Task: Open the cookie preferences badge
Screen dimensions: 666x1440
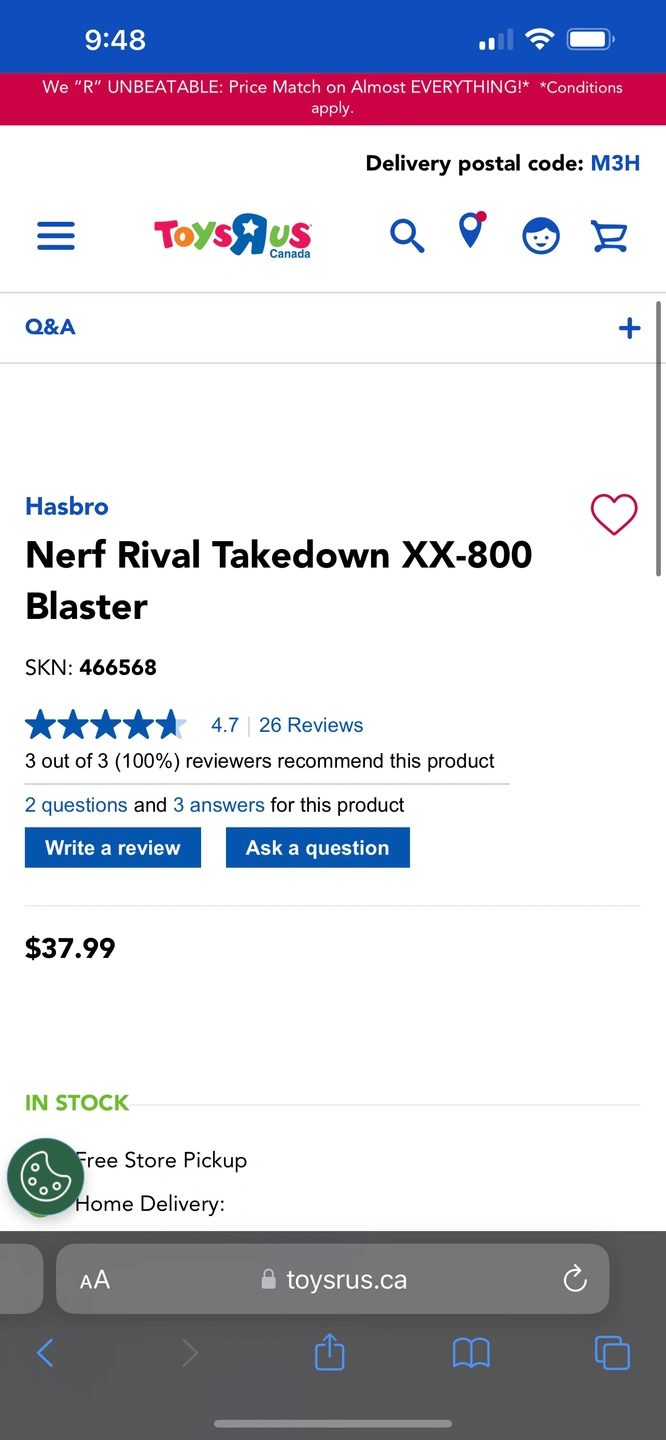Action: (45, 1176)
